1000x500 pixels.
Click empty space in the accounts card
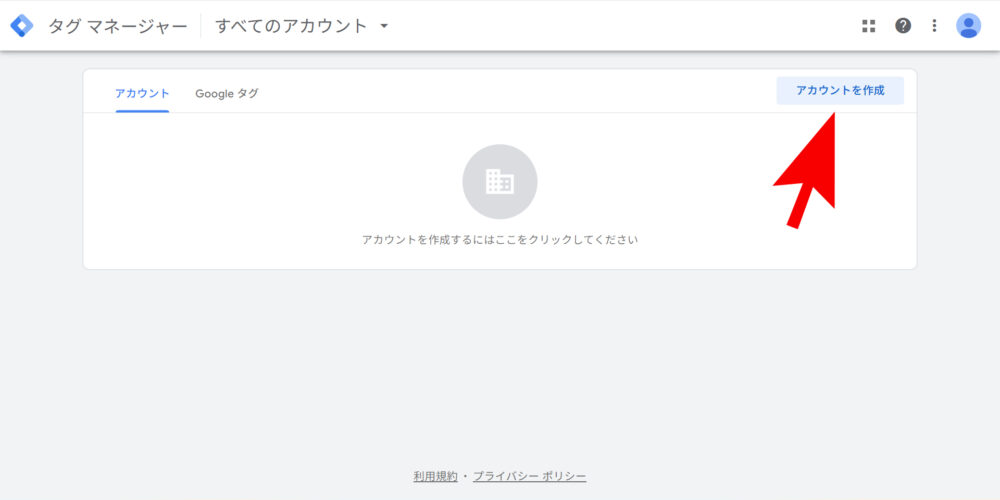click(x=250, y=190)
